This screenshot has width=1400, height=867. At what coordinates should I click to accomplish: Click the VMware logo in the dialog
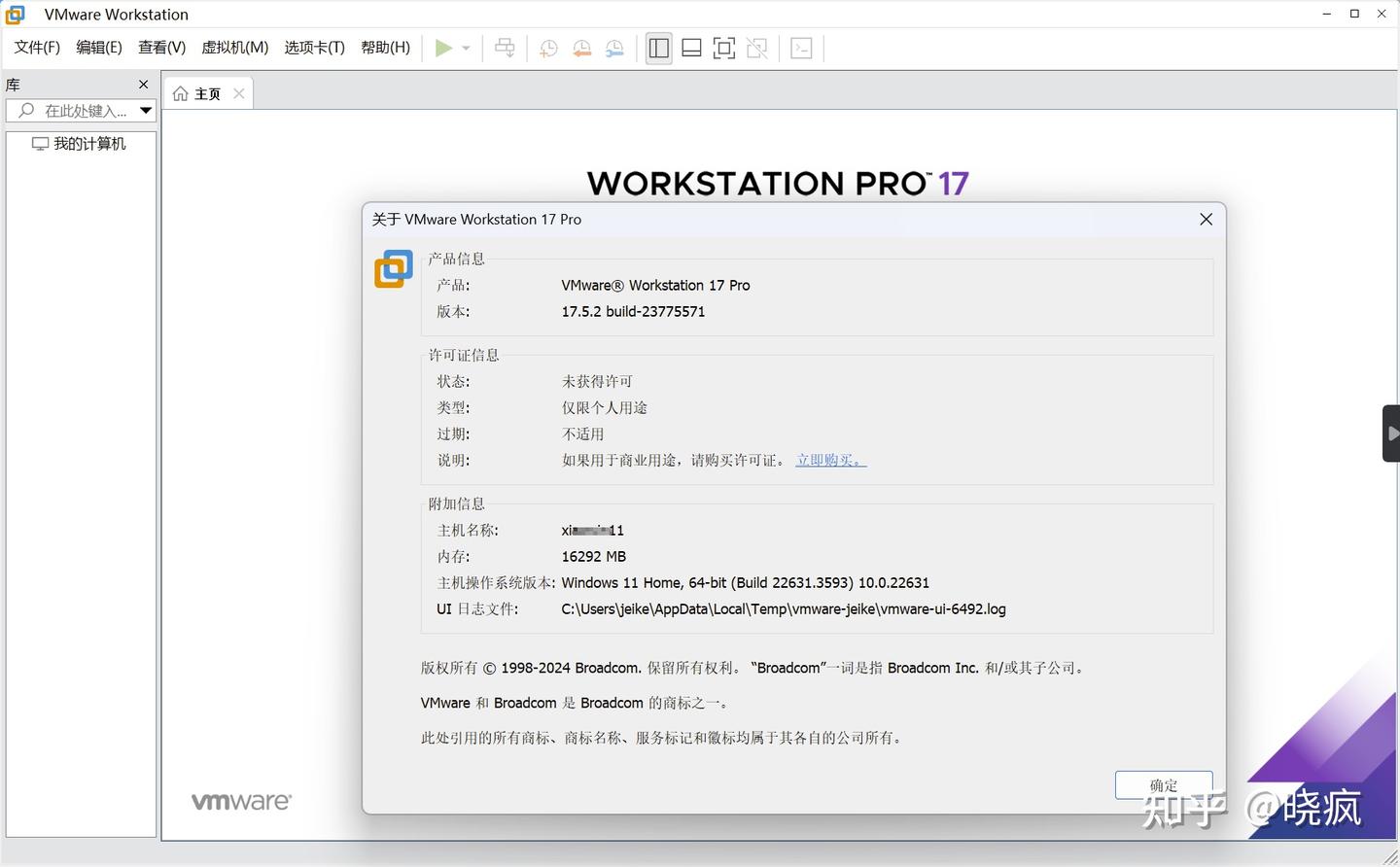[393, 268]
